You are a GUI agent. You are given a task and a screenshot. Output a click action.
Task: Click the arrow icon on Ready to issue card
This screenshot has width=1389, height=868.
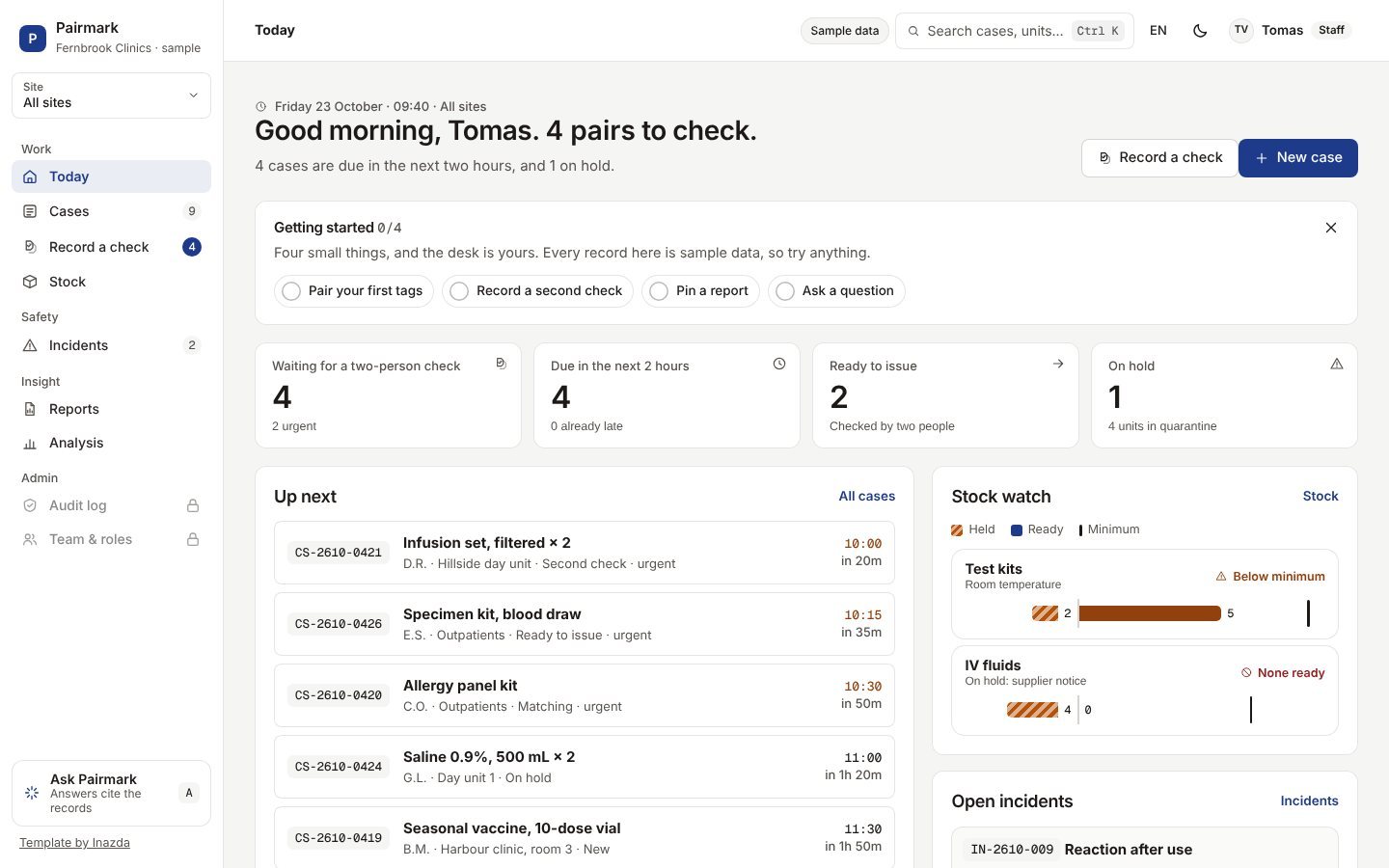(1058, 364)
